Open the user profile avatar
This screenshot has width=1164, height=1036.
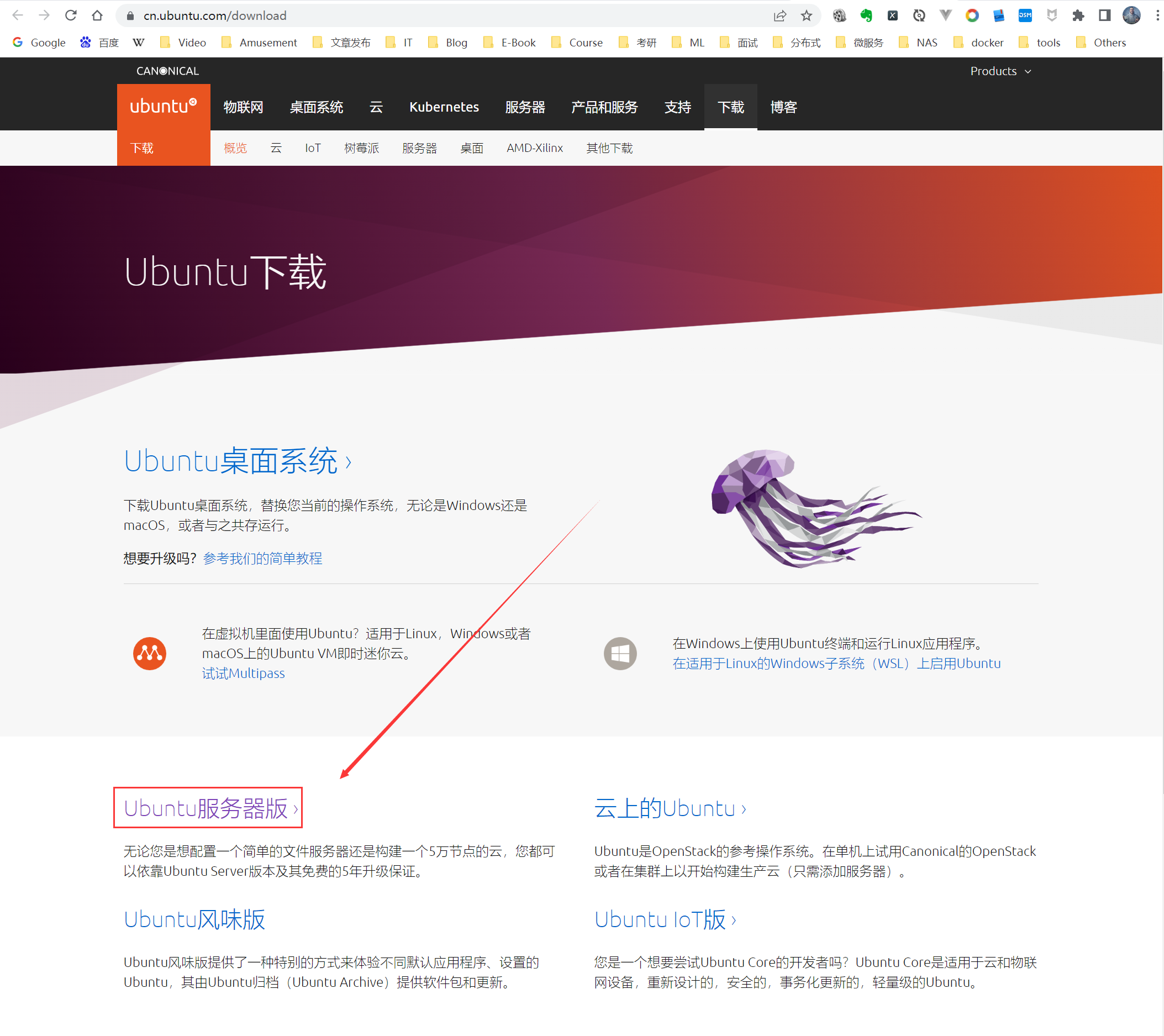1131,16
